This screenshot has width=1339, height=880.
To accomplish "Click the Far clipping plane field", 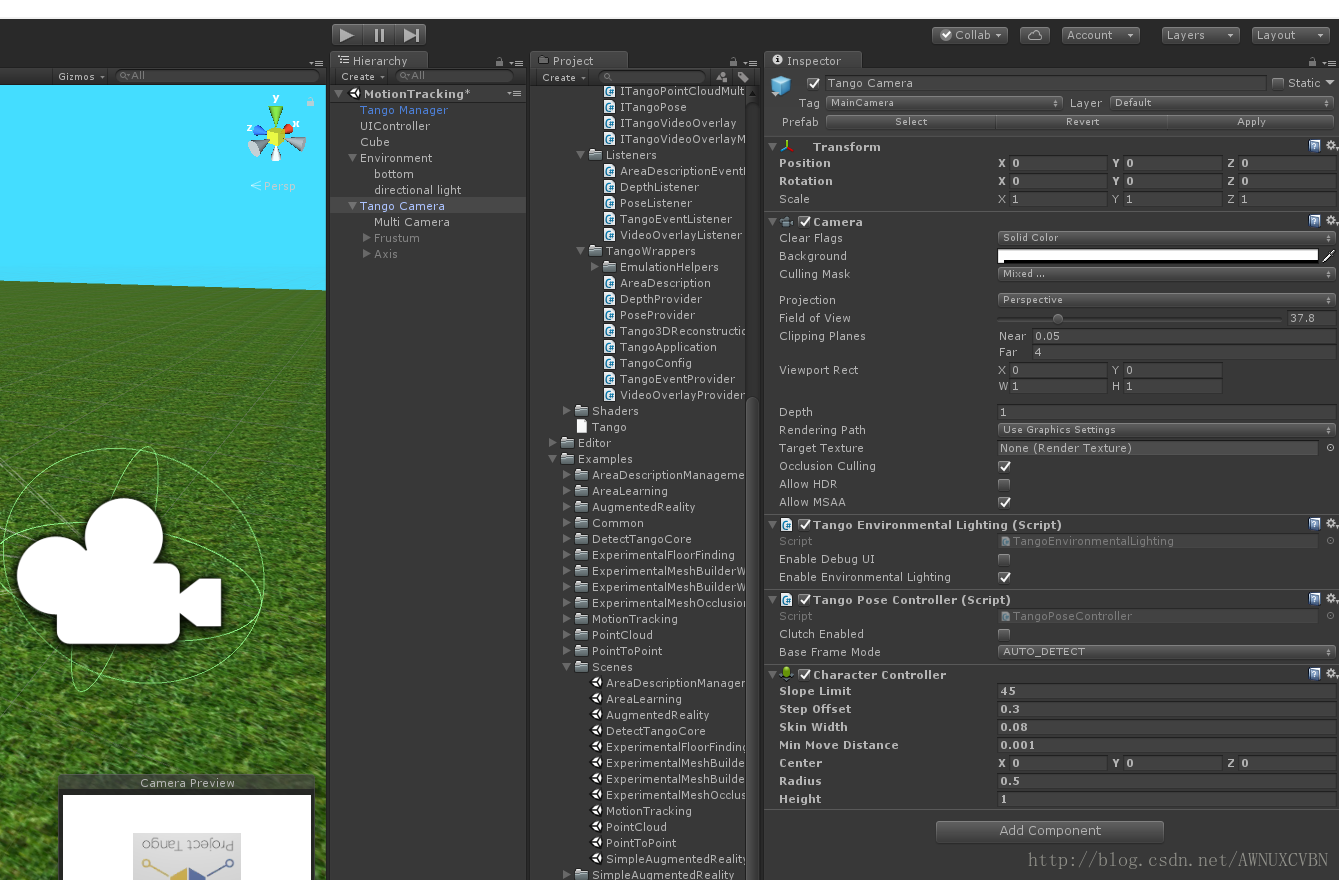I will coord(1184,352).
